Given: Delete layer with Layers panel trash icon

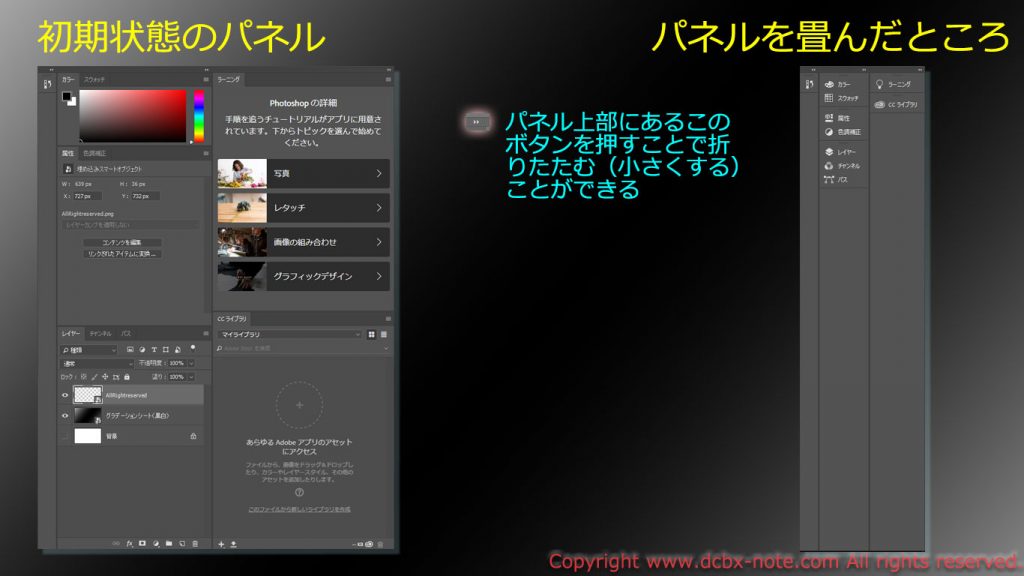Looking at the screenshot, I should (x=195, y=543).
